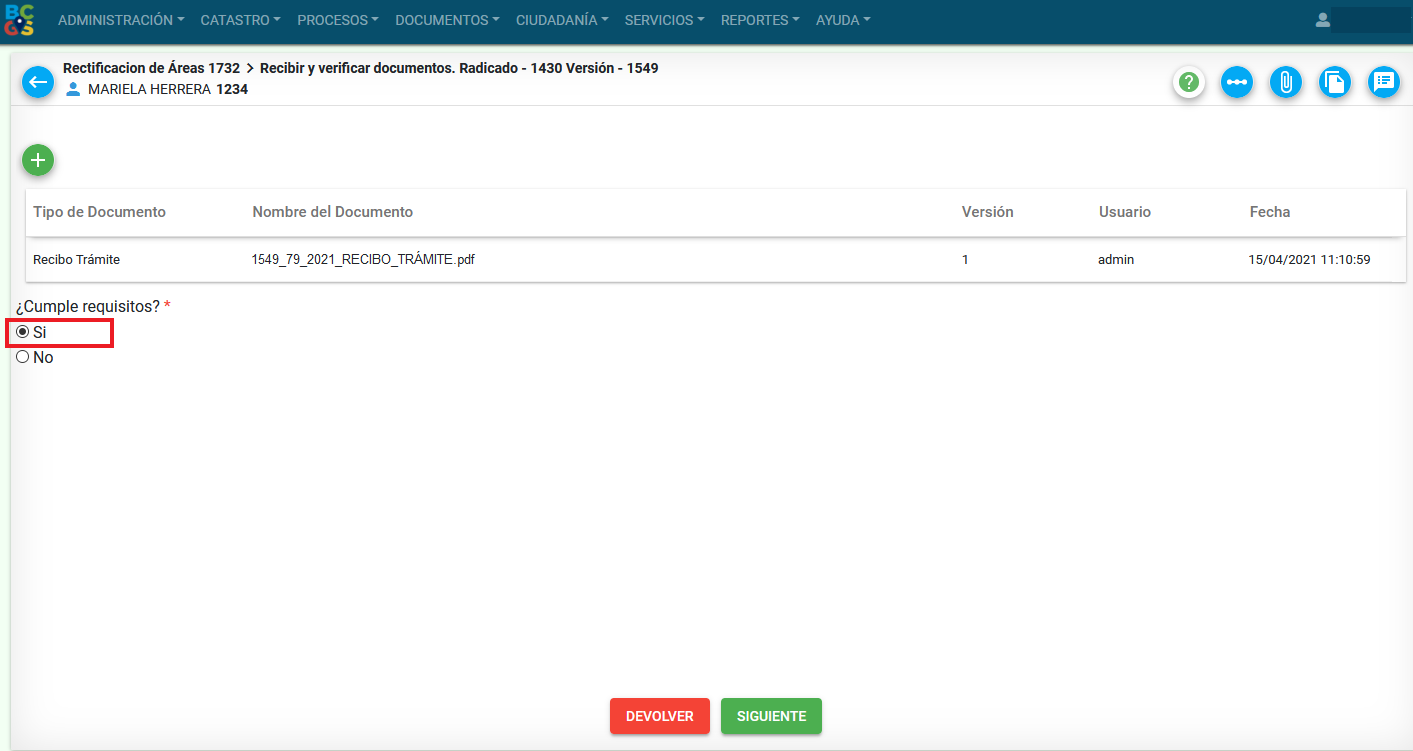Expand the CATASTRO dropdown menu
This screenshot has height=751, width=1413.
(240, 20)
